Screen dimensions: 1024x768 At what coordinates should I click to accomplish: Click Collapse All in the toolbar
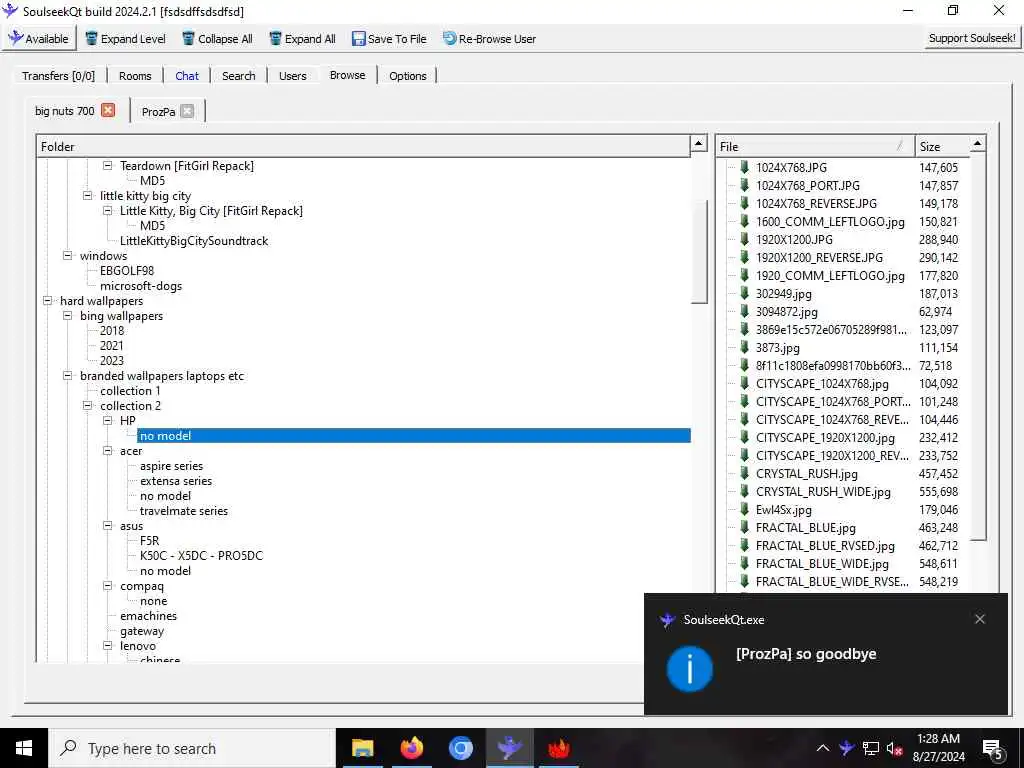click(217, 39)
